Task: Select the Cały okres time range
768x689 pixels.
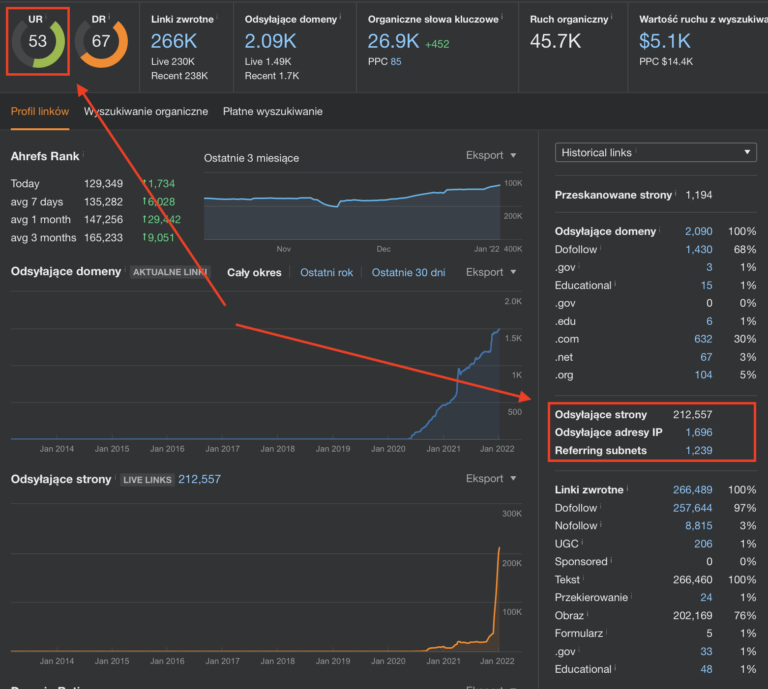Action: (254, 273)
